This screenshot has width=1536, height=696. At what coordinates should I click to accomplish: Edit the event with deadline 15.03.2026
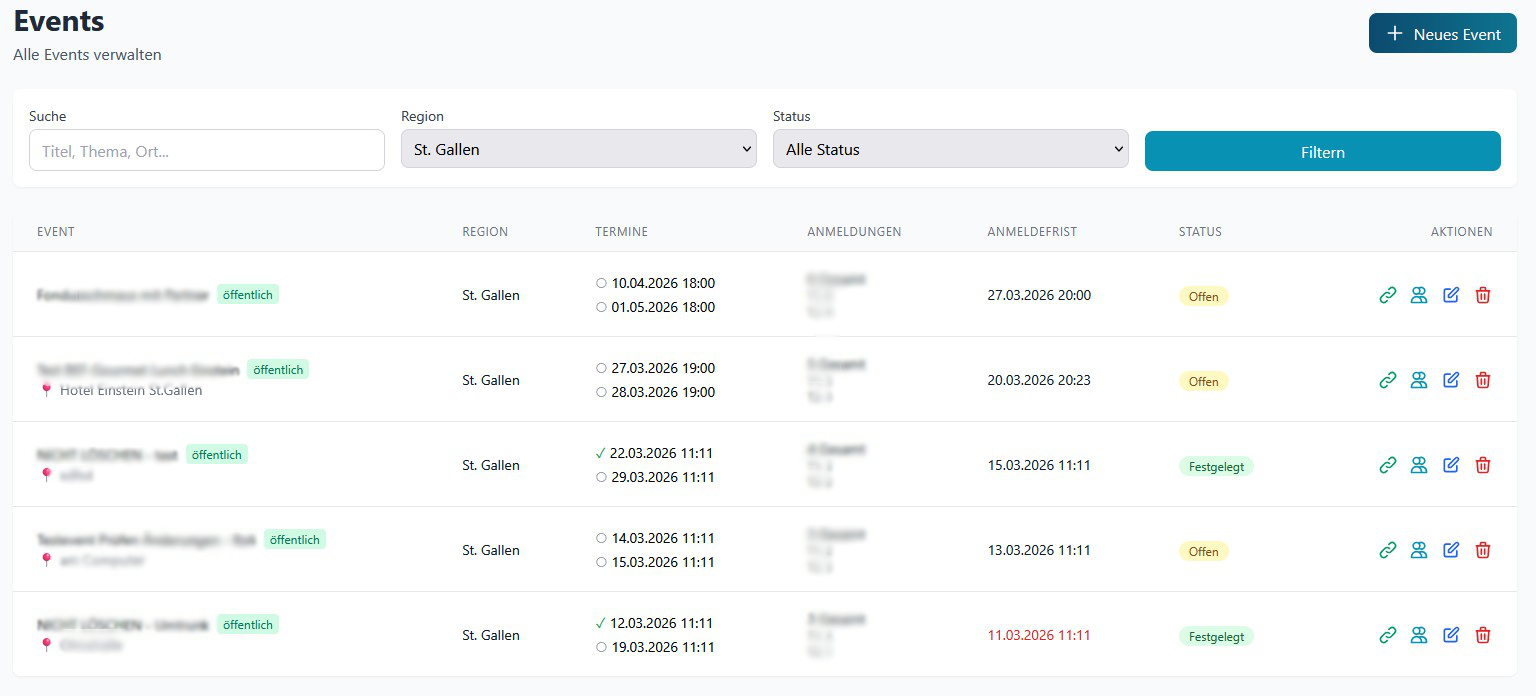pyautogui.click(x=1451, y=465)
